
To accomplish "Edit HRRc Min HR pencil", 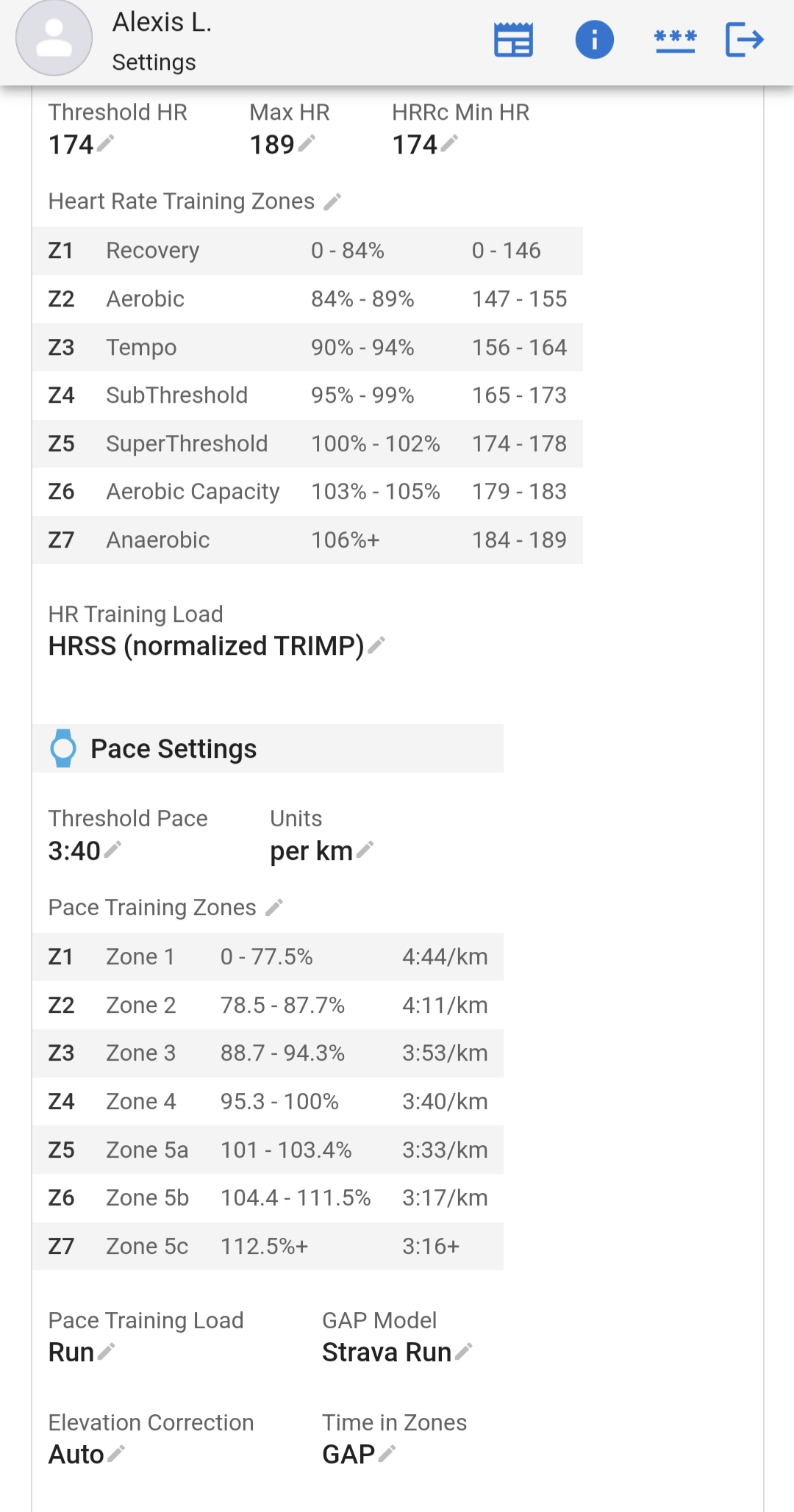I will tap(450, 143).
